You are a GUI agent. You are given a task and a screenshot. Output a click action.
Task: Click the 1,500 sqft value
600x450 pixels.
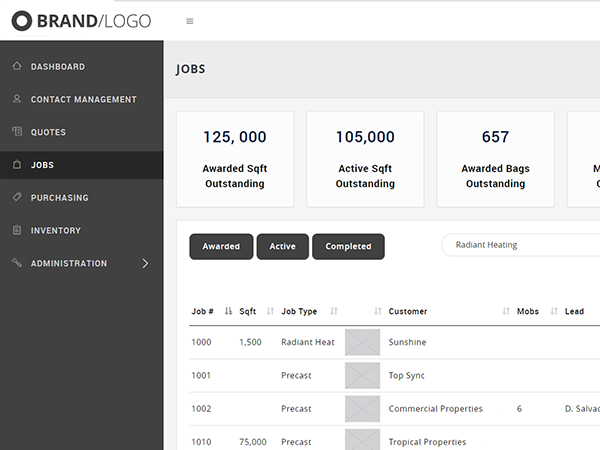pos(251,342)
